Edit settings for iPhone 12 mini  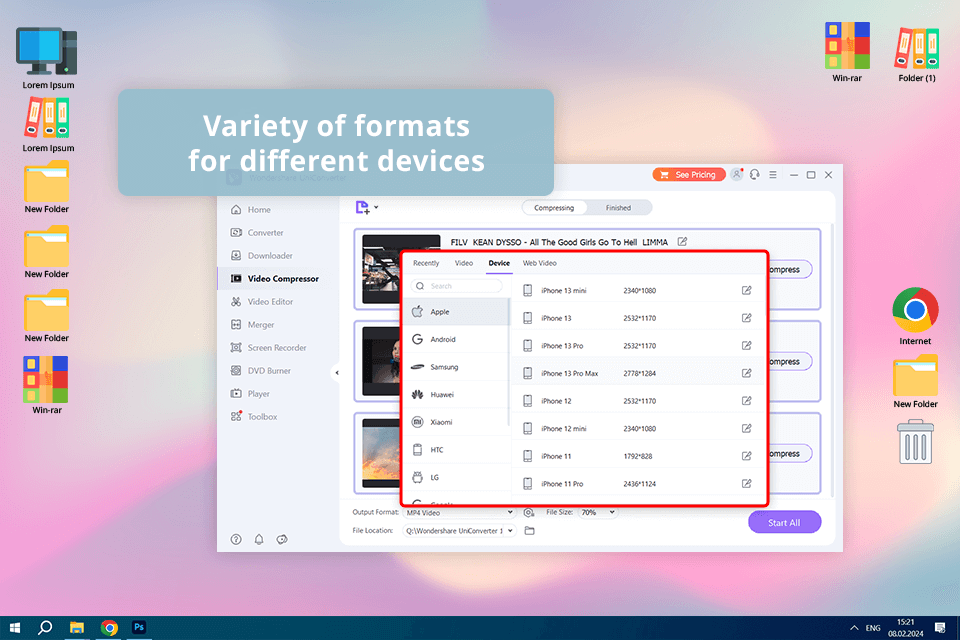(746, 428)
